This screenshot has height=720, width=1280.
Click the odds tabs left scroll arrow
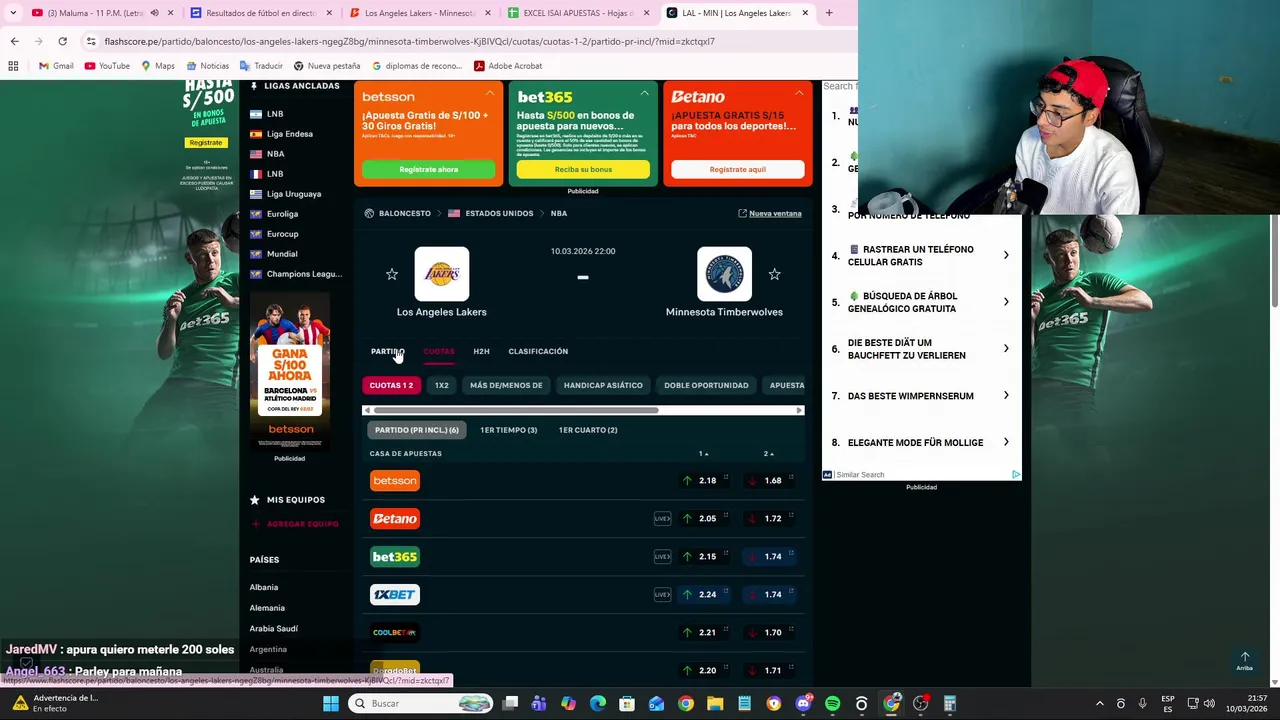click(367, 410)
